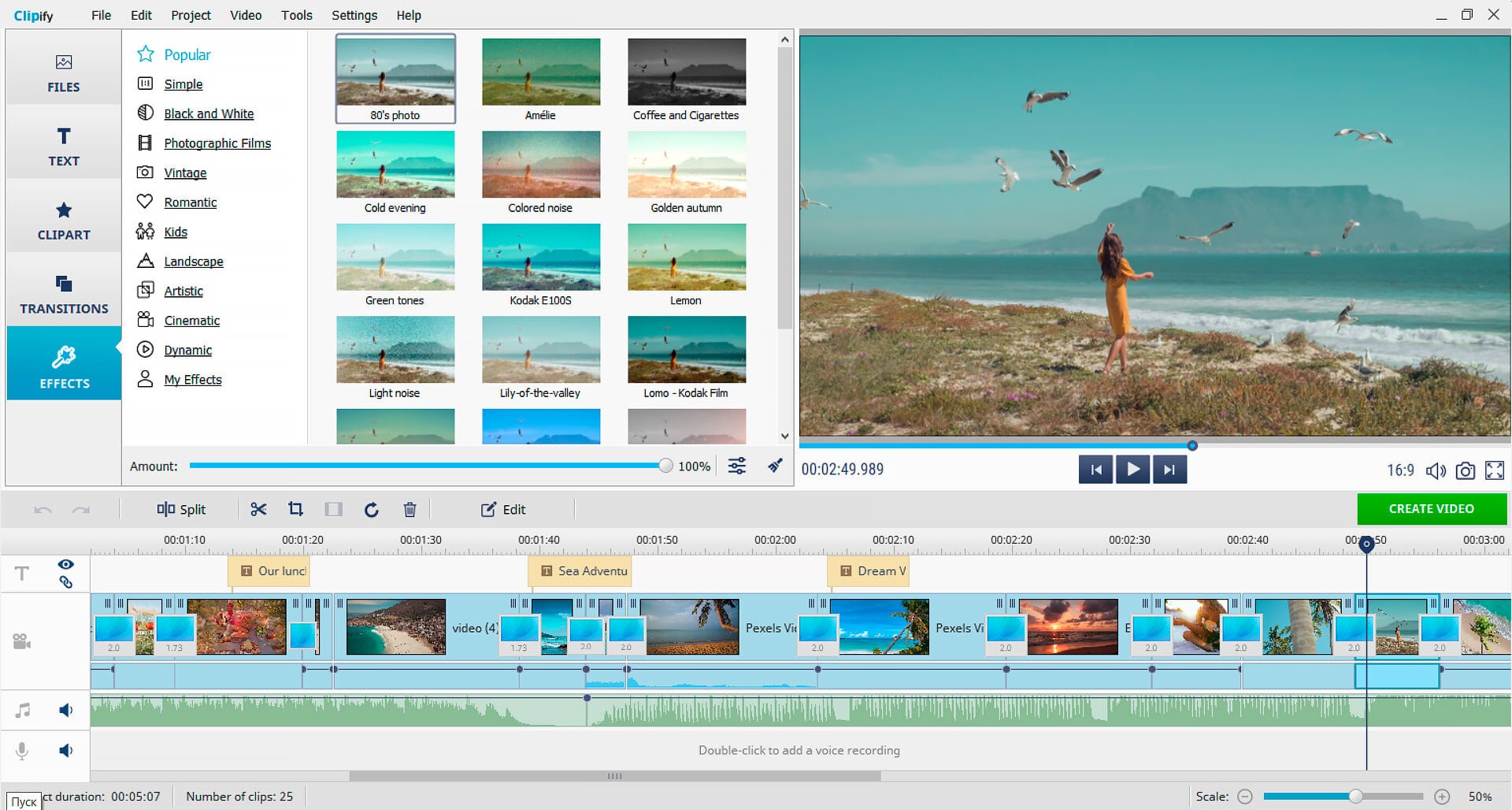Mute the voice recording track

point(66,750)
